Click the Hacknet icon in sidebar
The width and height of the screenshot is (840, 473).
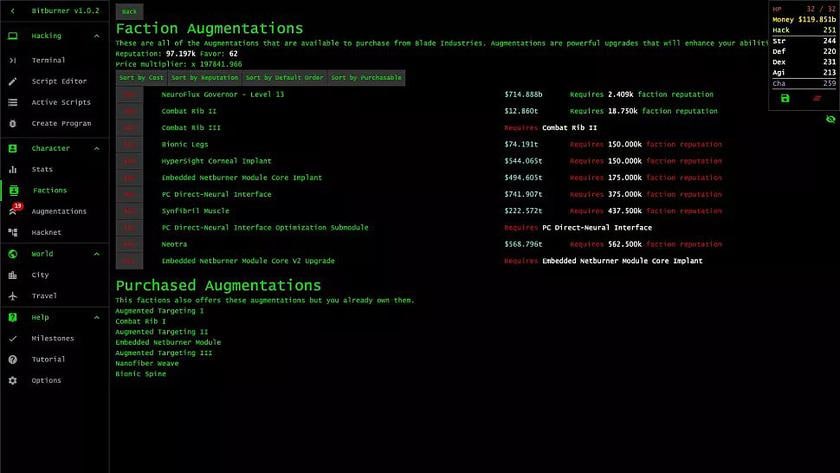pos(13,232)
